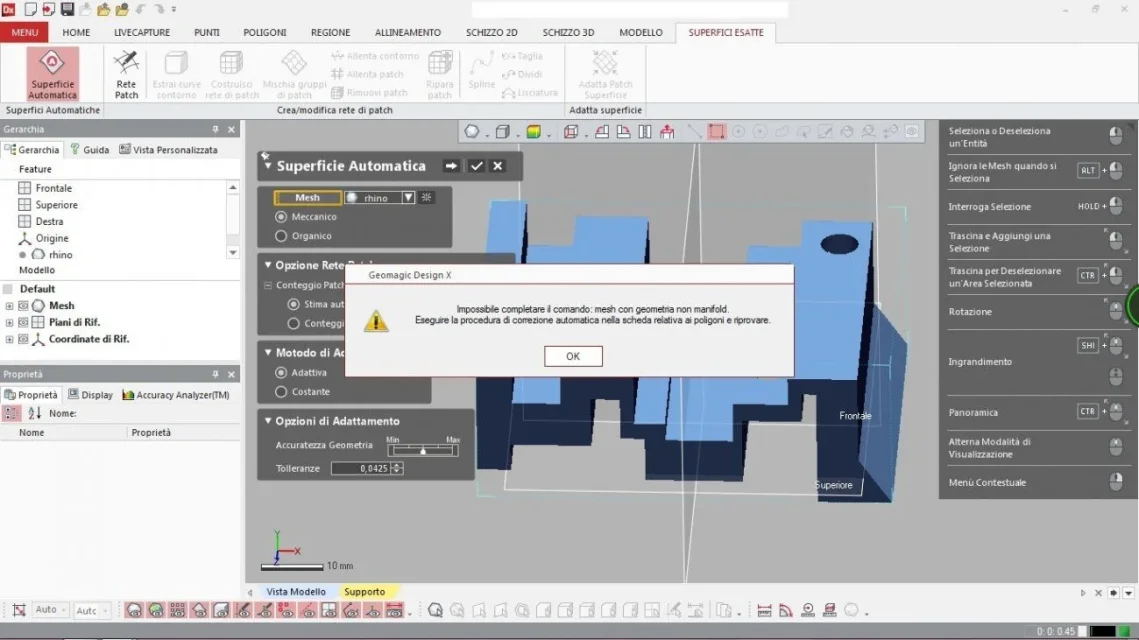Click the rectangle selection mode icon
The image size is (1139, 640).
coord(716,131)
